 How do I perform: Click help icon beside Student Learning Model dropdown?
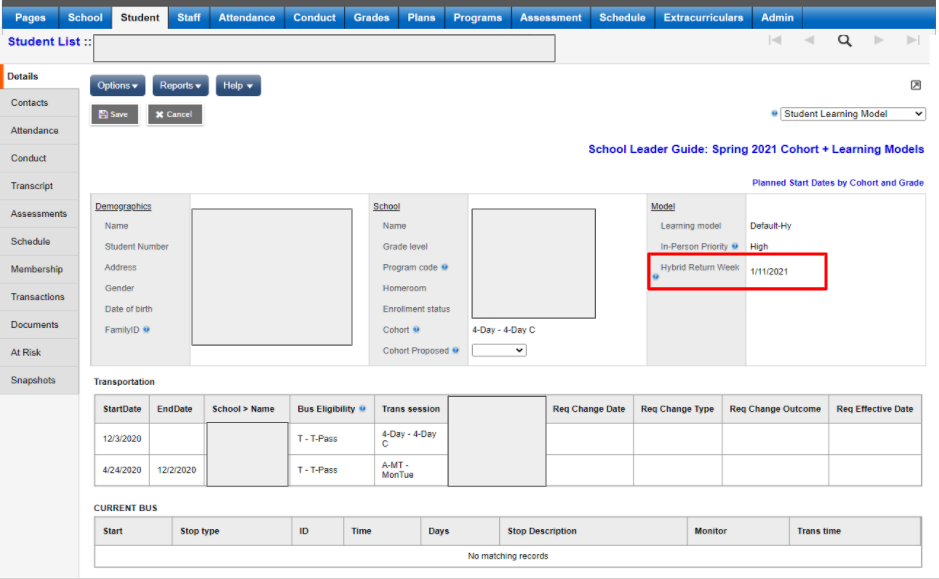774,113
